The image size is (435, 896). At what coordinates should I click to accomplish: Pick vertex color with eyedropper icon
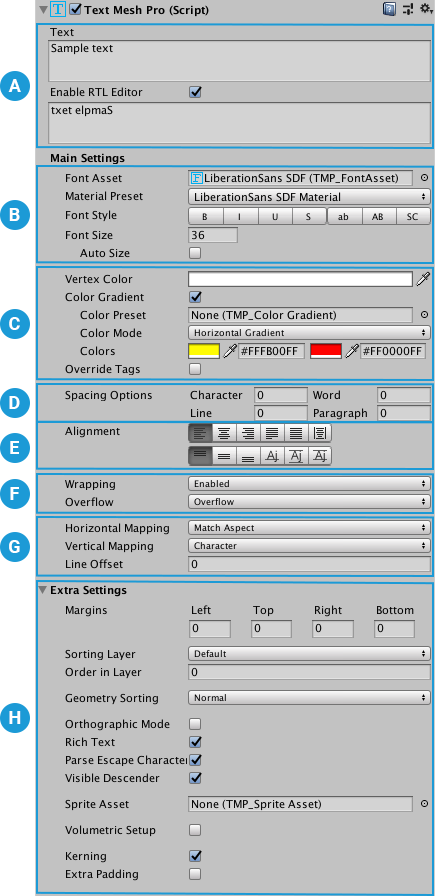[422, 279]
